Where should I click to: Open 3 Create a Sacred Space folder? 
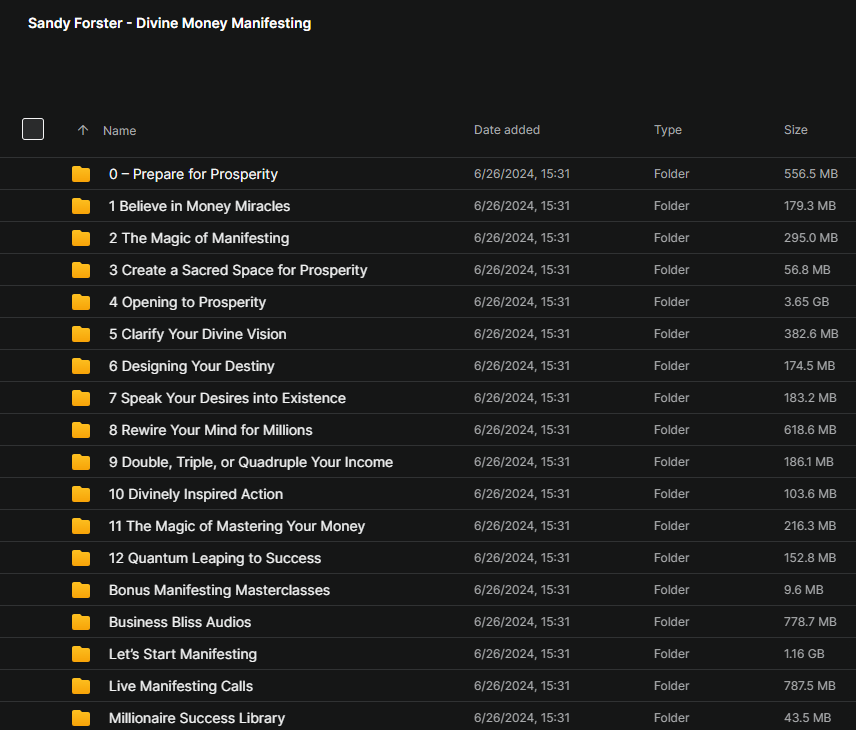[238, 270]
